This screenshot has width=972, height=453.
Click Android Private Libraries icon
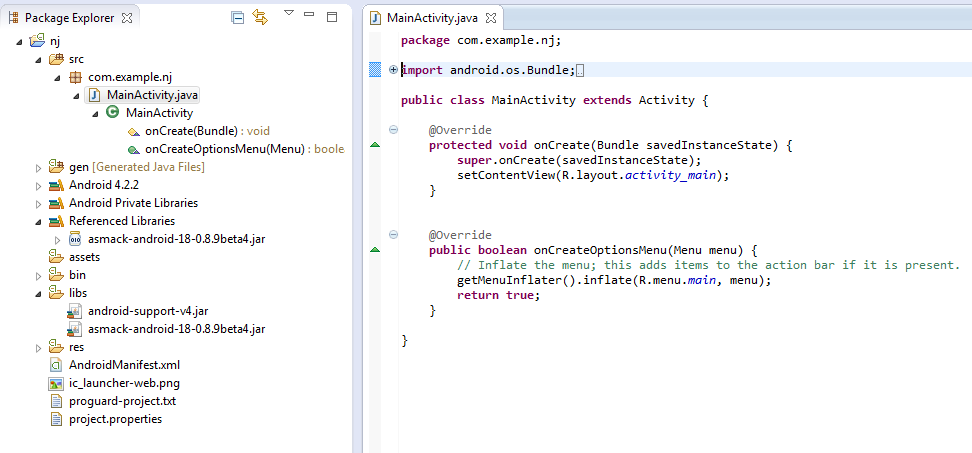point(56,203)
